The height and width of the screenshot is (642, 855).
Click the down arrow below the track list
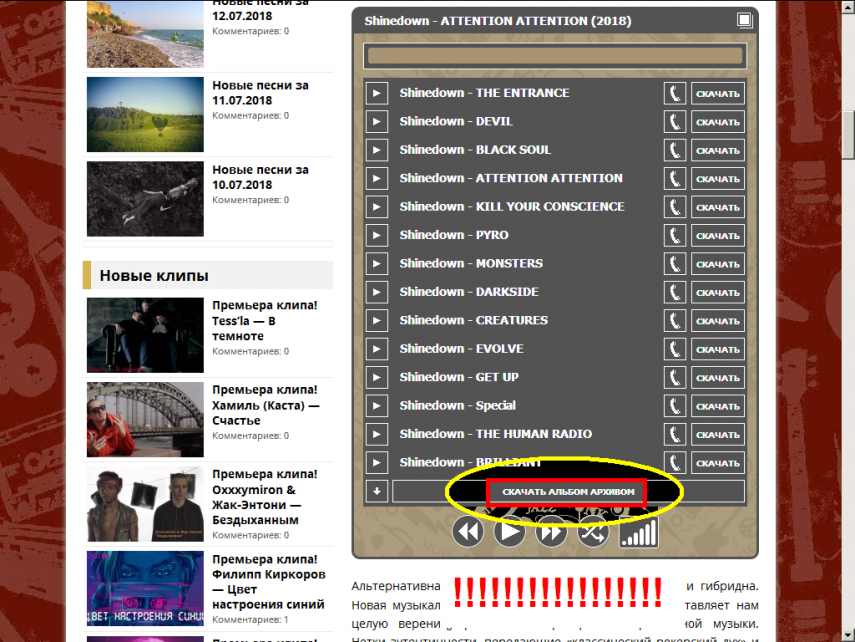tap(376, 491)
